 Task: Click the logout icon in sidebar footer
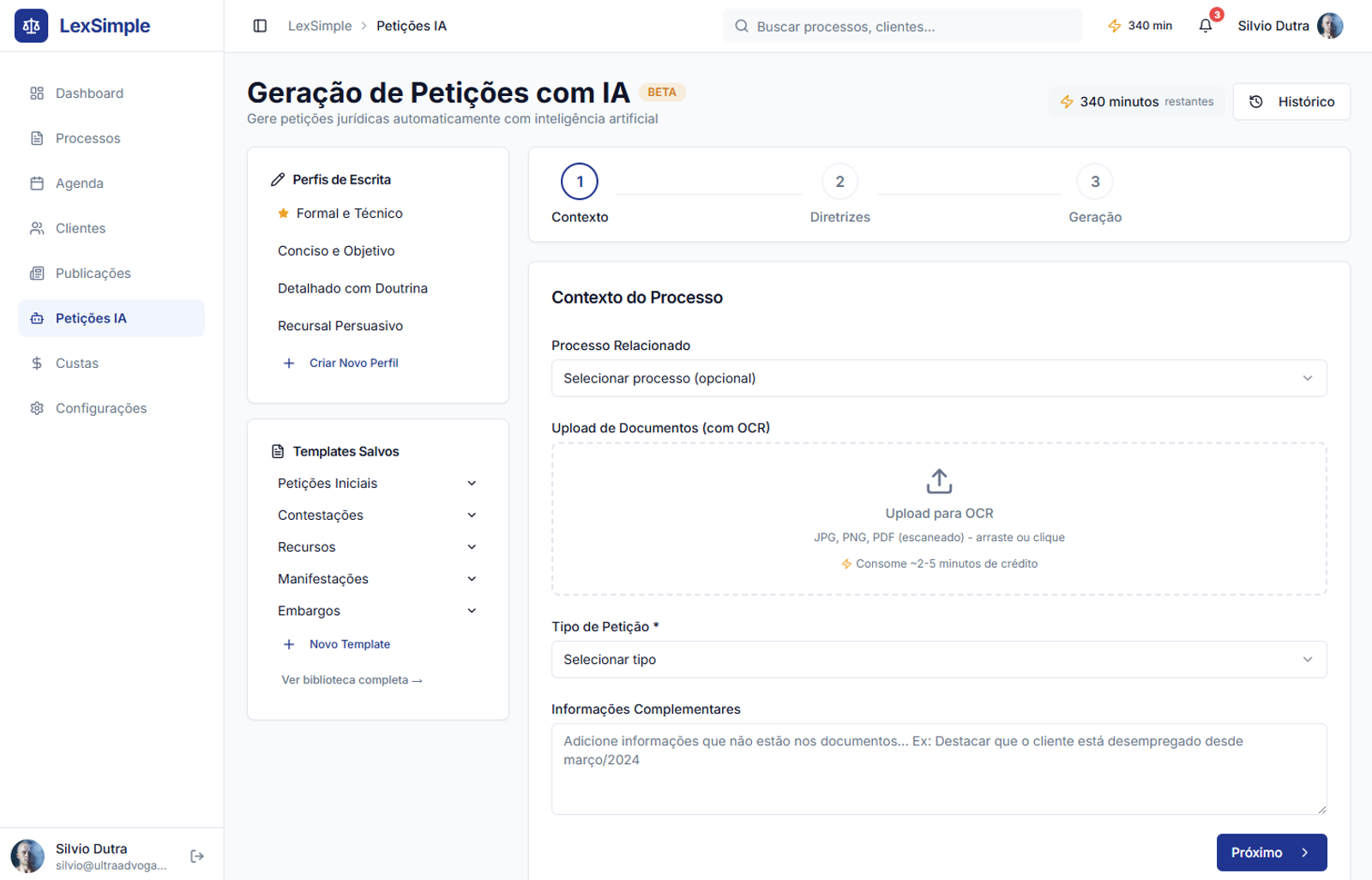coord(197,856)
